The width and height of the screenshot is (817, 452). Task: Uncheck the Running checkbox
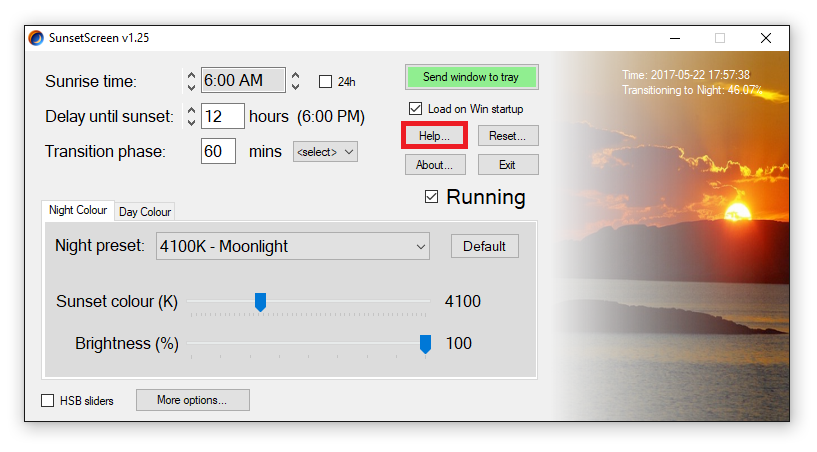432,197
